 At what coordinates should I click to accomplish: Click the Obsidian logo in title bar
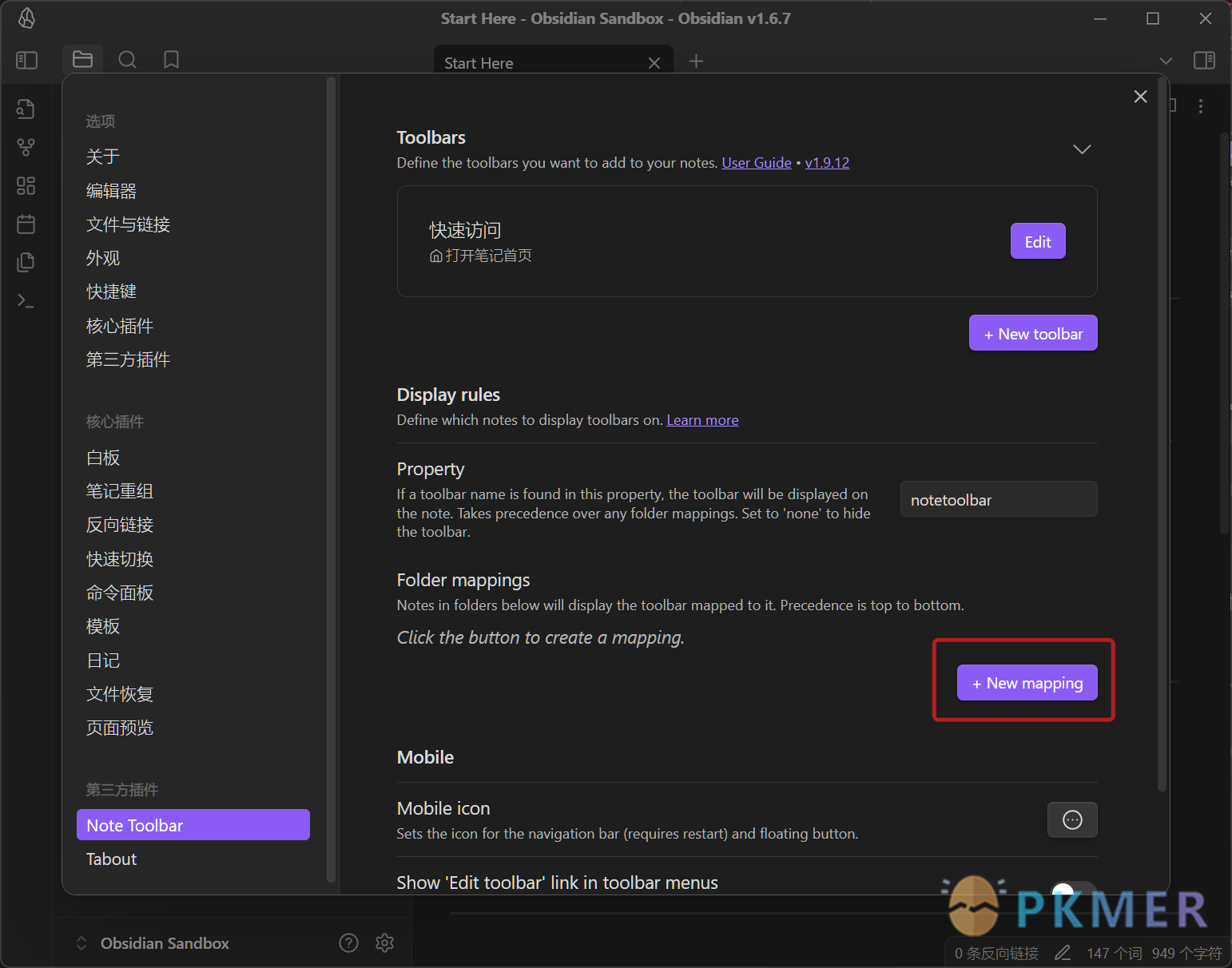click(x=26, y=18)
